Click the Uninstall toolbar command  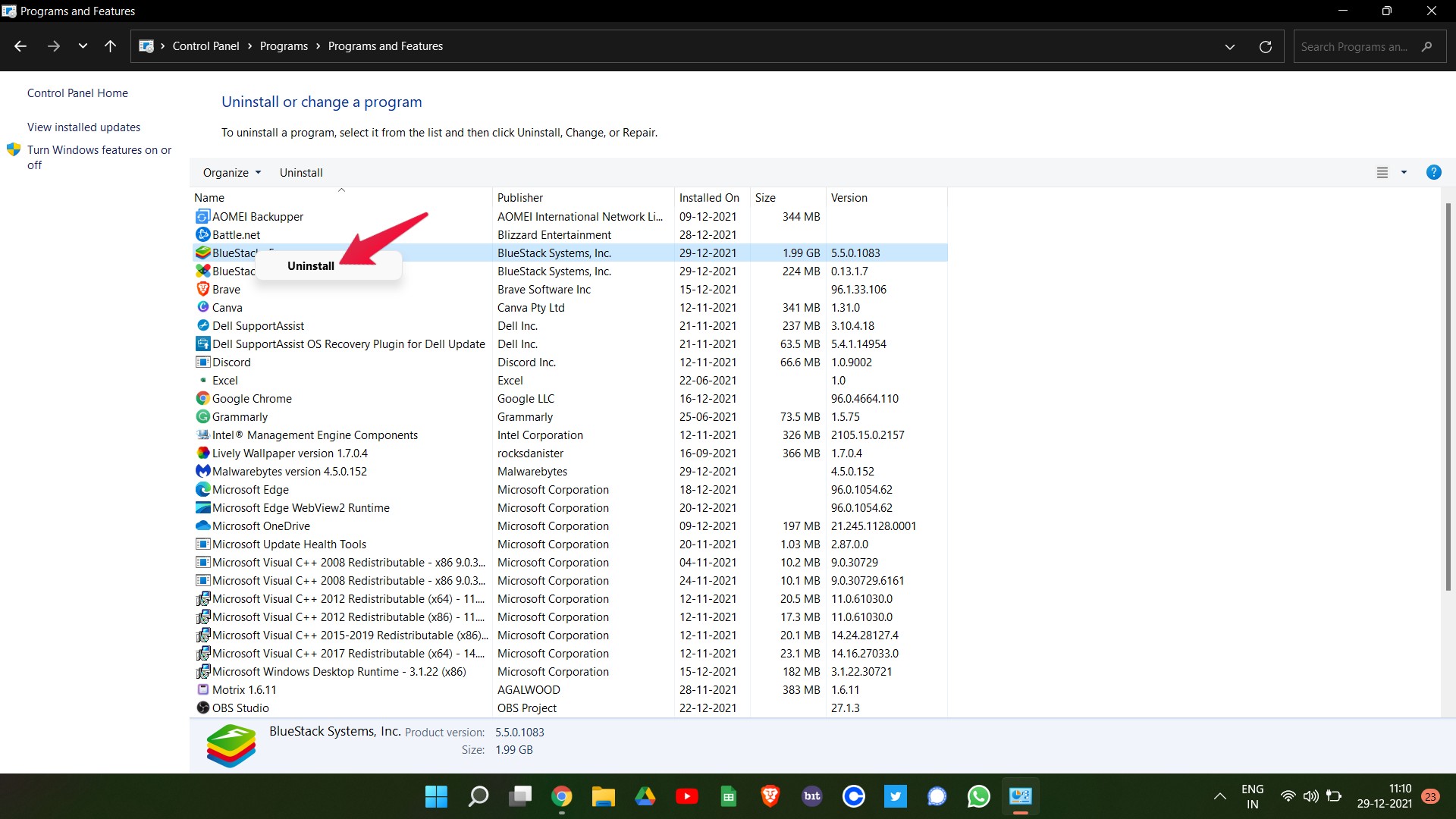(301, 173)
